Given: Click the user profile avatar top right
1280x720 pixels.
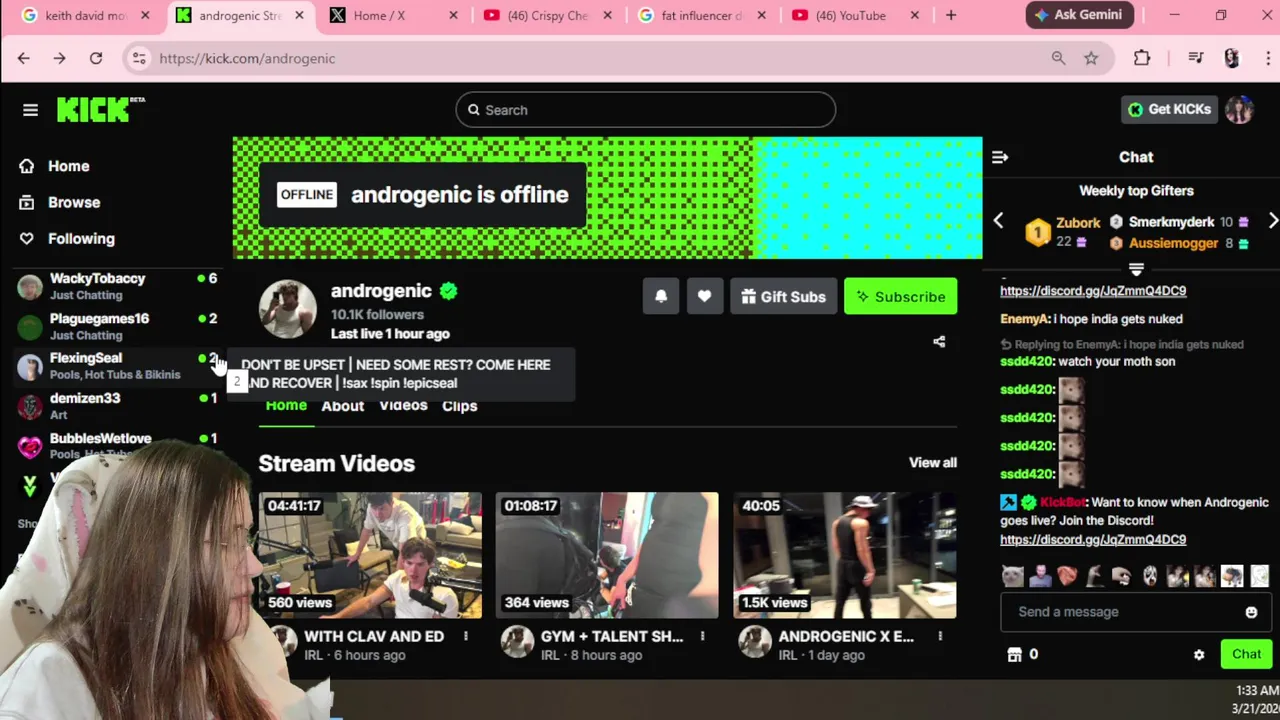Looking at the screenshot, I should [x=1239, y=110].
